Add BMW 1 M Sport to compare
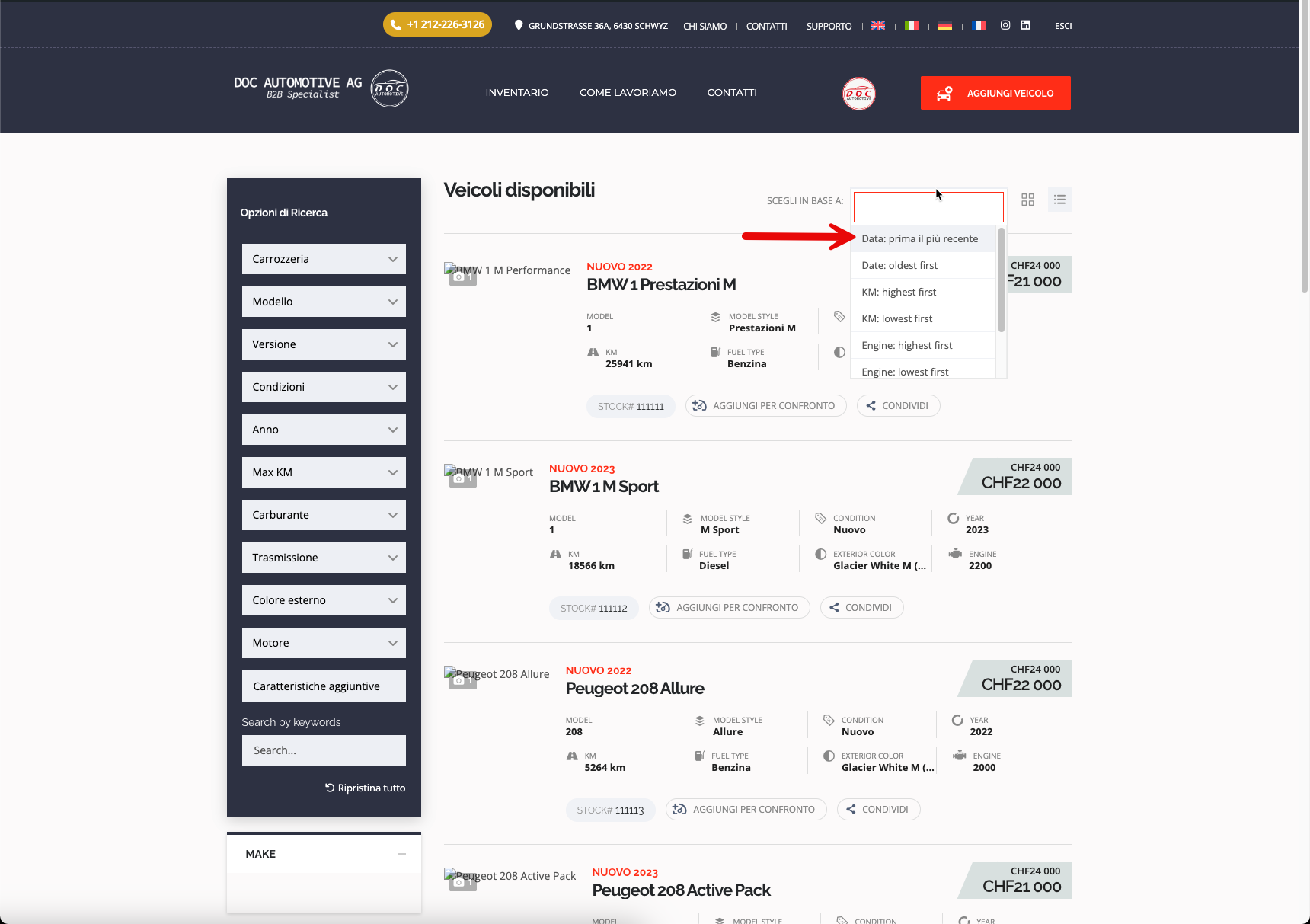 [729, 608]
